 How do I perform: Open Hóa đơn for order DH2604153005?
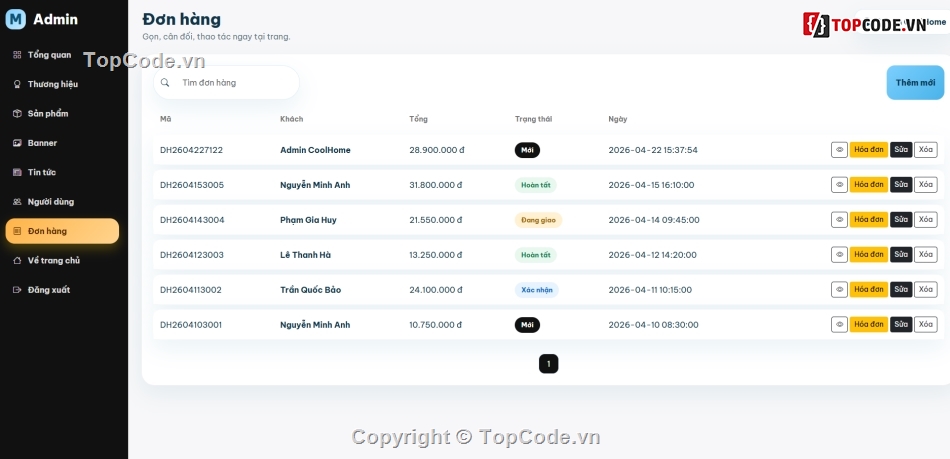tap(869, 185)
